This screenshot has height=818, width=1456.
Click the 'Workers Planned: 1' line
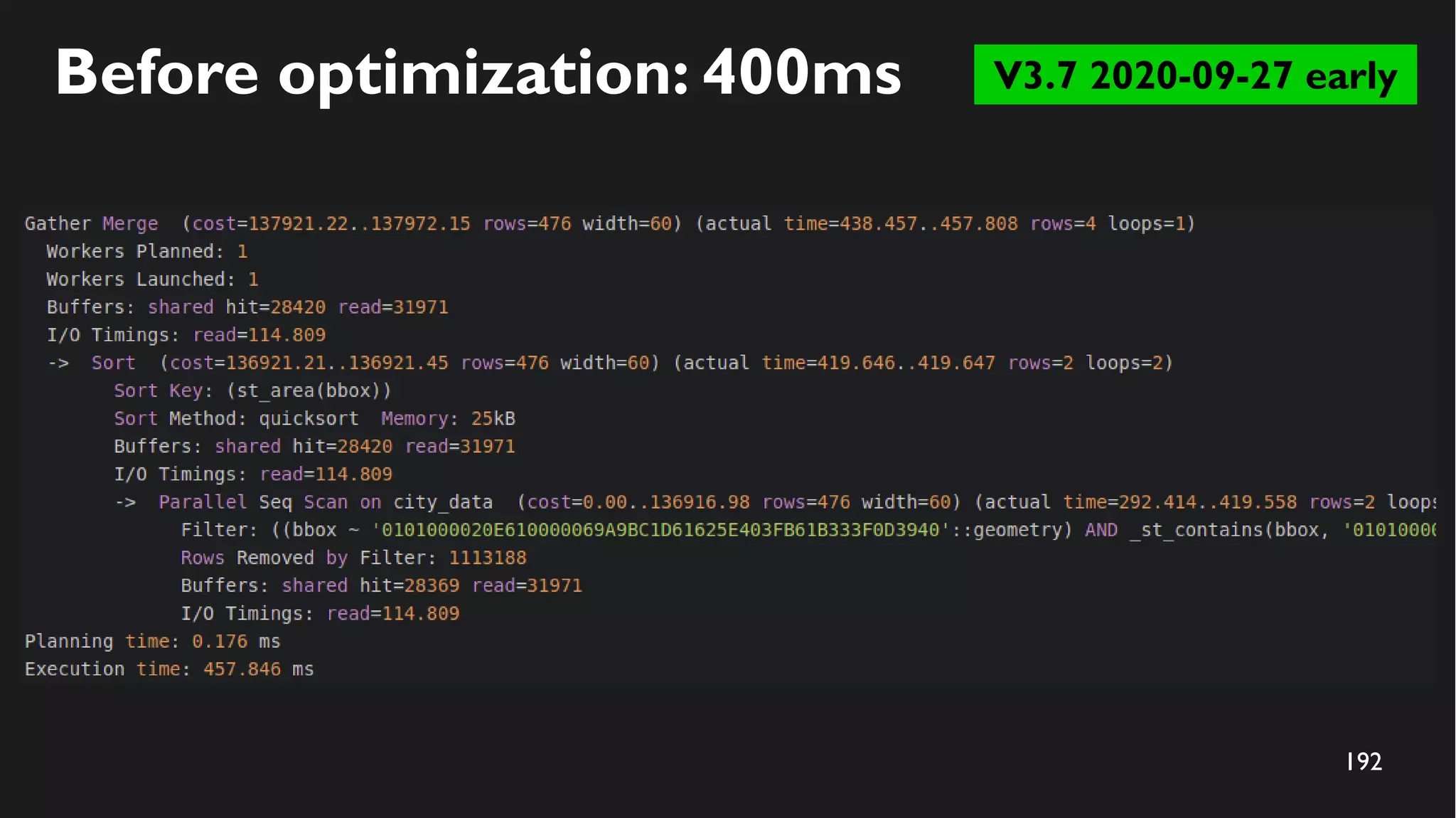[147, 251]
